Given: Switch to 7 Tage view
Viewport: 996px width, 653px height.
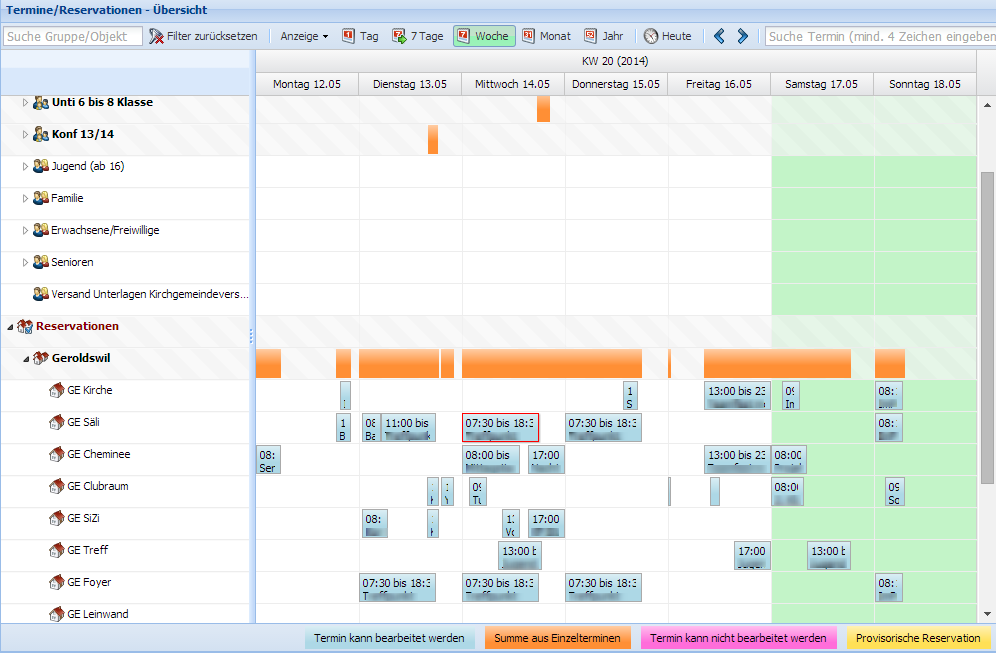Looking at the screenshot, I should point(417,36).
